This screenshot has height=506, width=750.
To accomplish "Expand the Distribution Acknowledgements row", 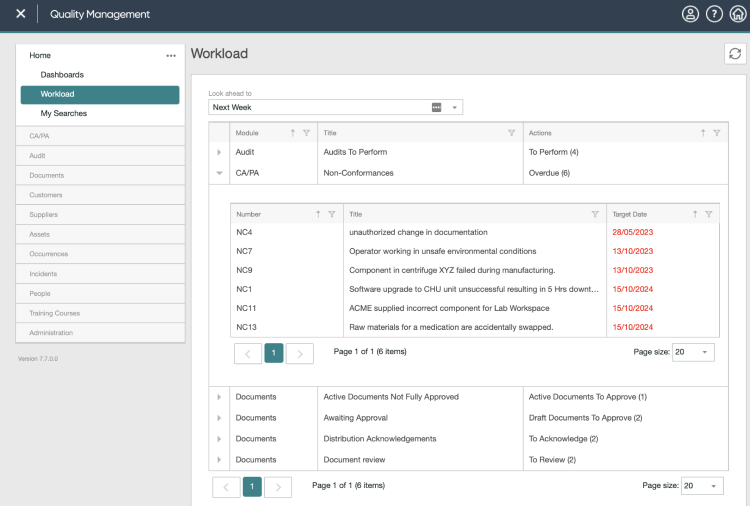I will point(219,439).
